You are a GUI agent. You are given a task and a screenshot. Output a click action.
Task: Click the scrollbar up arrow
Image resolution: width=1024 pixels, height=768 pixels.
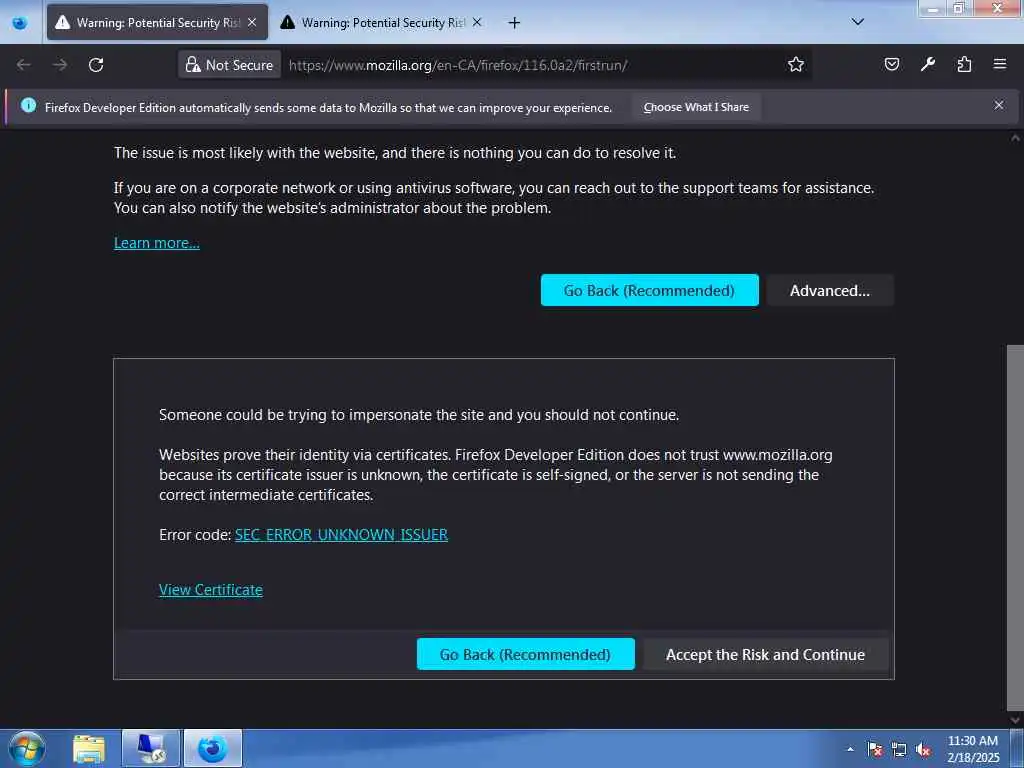(1015, 138)
